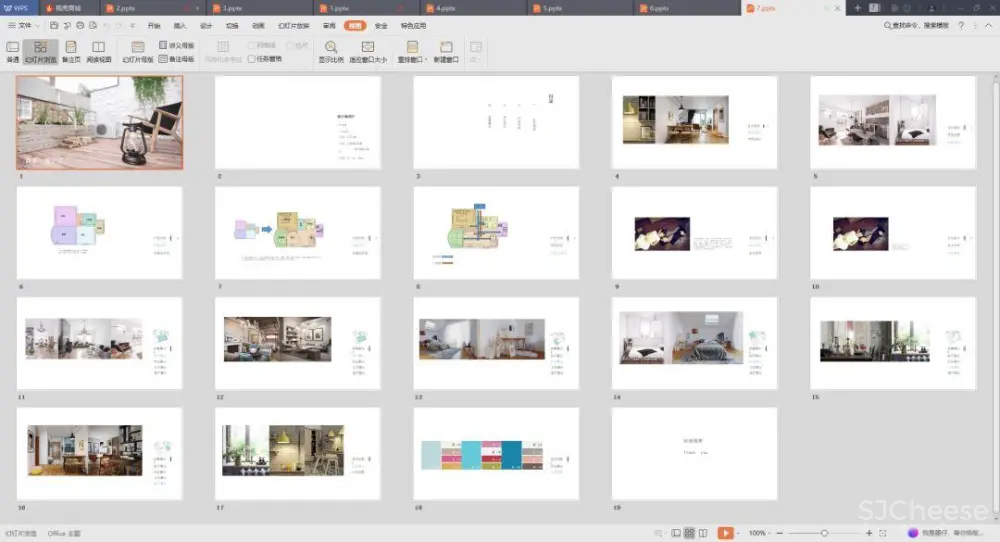The width and height of the screenshot is (1000, 542).
Task: Open the Insert (插入) ribbon tab
Action: click(x=180, y=25)
